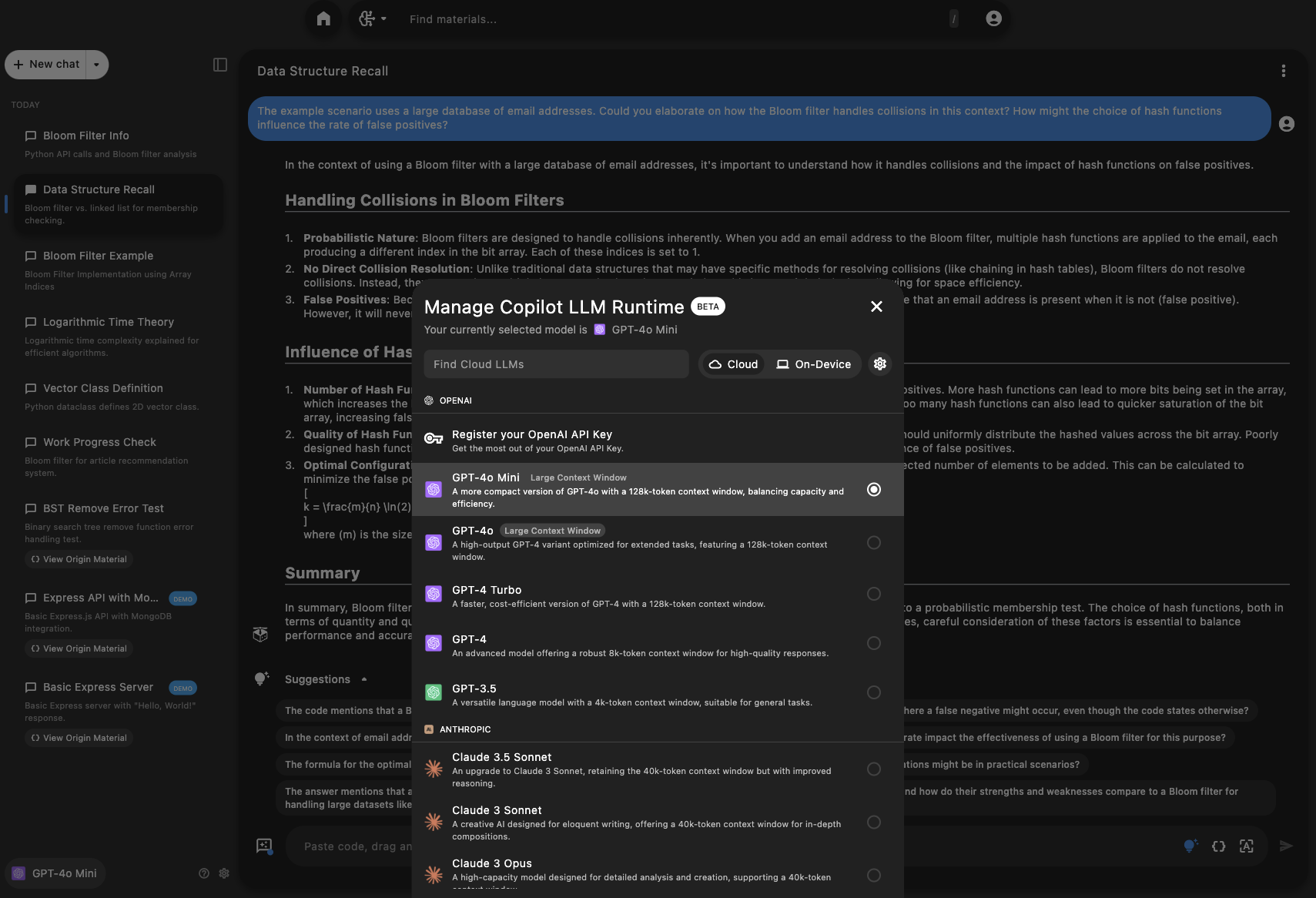This screenshot has width=1316, height=898.
Task: Click the Claude 3 Sonnet starburst icon
Action: click(x=434, y=822)
